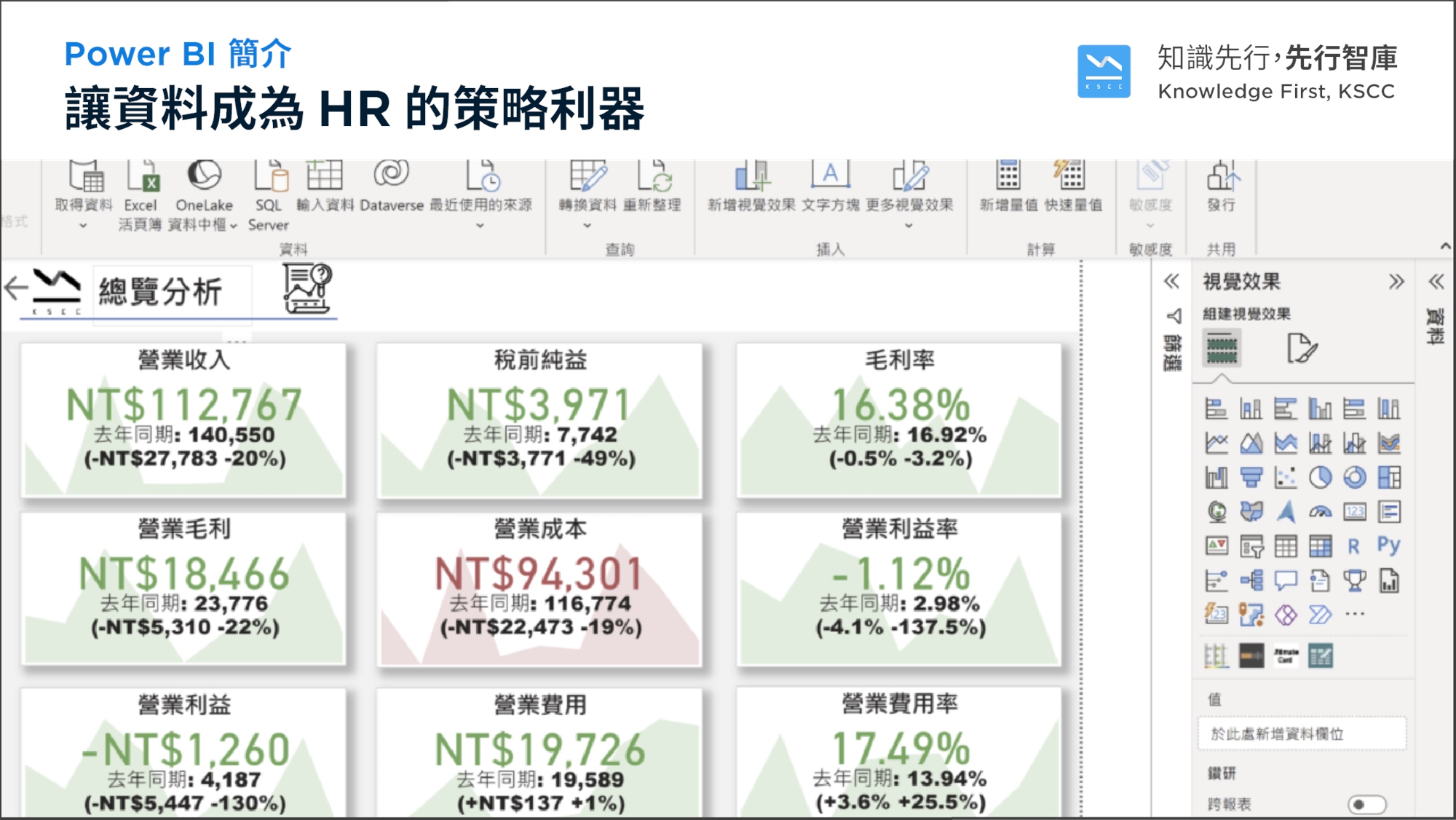Select the slicer visual
The height and width of the screenshot is (820, 1456).
click(x=1251, y=546)
